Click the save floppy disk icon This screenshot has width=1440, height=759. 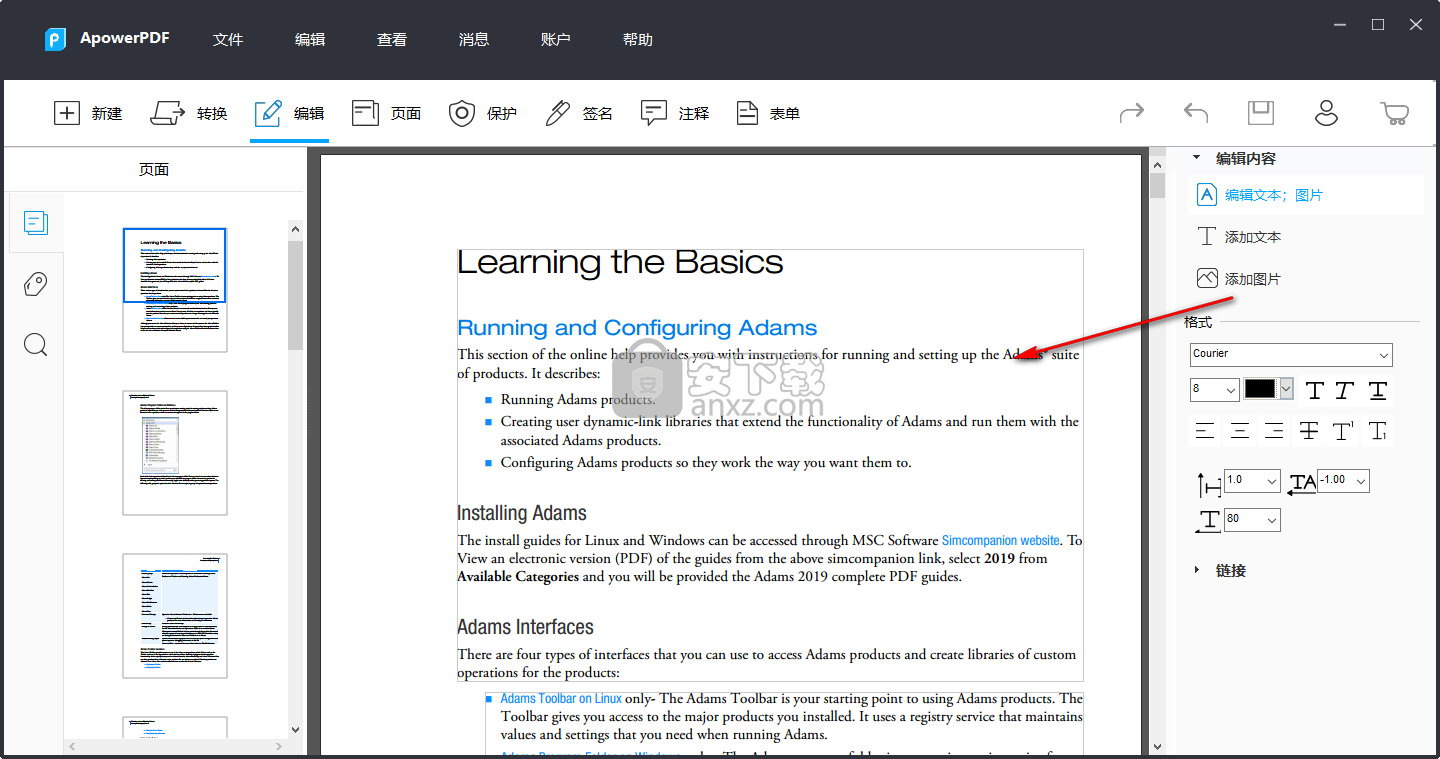pos(1261,113)
